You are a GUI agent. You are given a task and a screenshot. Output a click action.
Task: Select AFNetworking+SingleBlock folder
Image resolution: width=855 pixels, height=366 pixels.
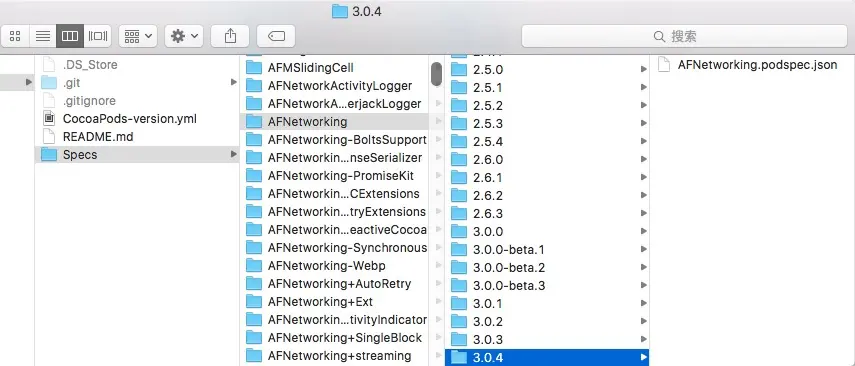point(334,338)
